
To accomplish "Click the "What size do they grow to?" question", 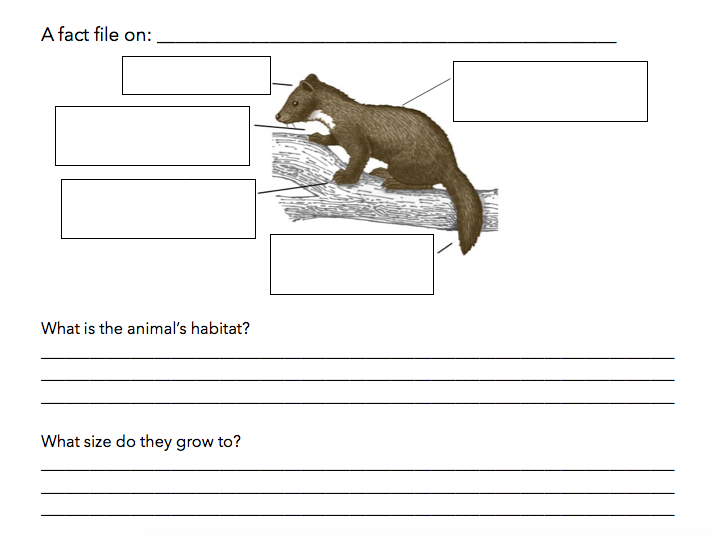I will [141, 441].
